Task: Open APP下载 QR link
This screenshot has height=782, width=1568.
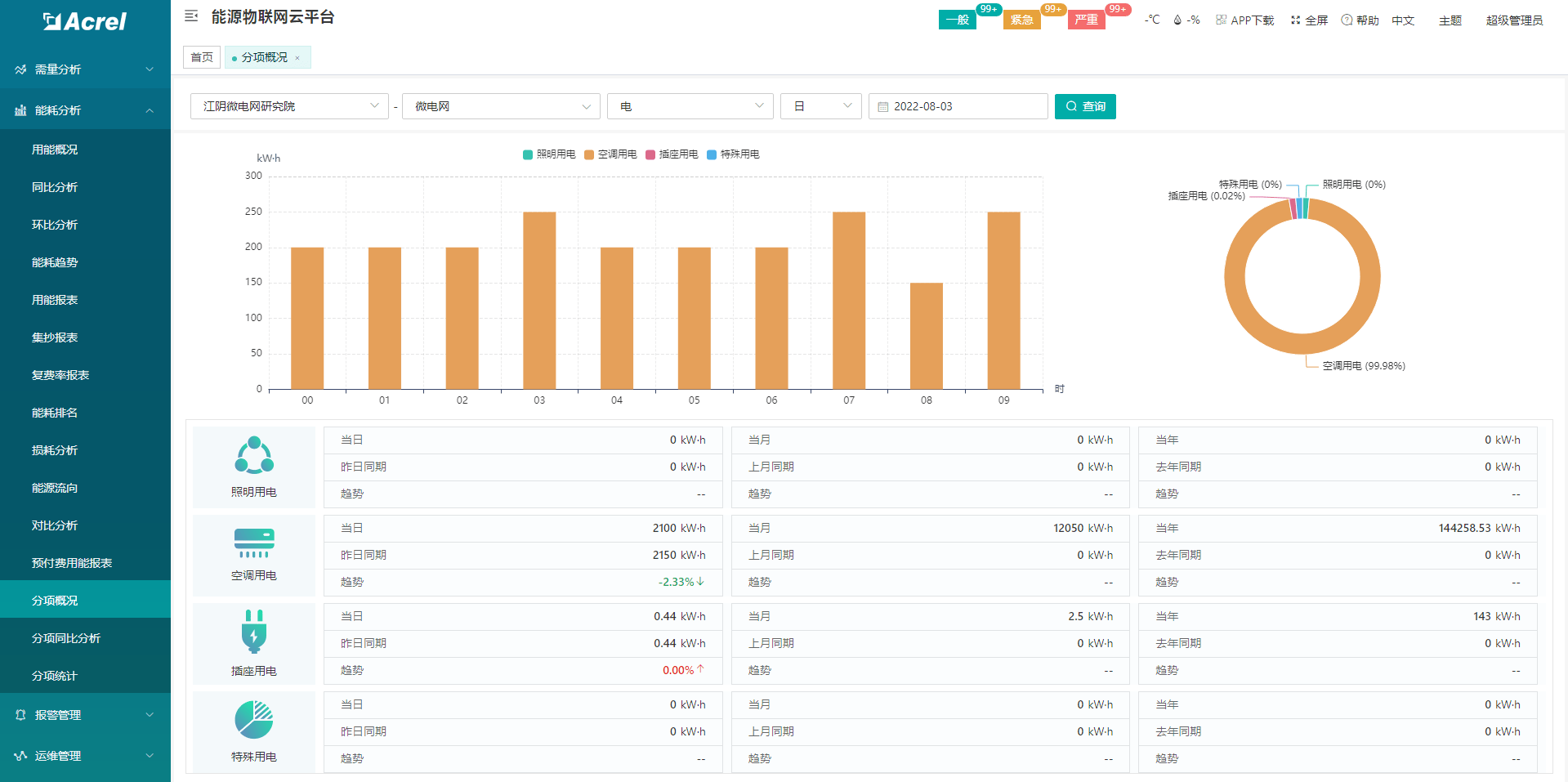Action: pyautogui.click(x=1244, y=20)
